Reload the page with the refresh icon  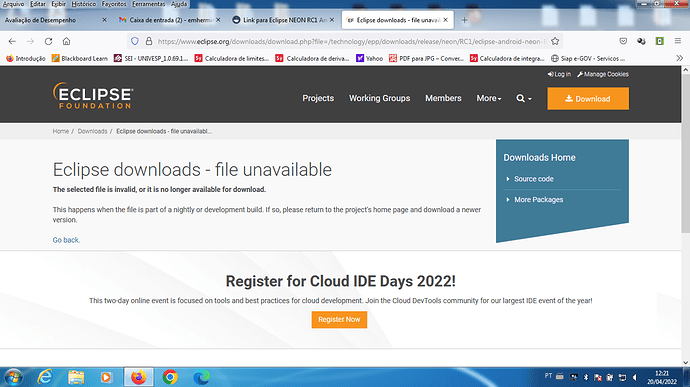(x=48, y=41)
